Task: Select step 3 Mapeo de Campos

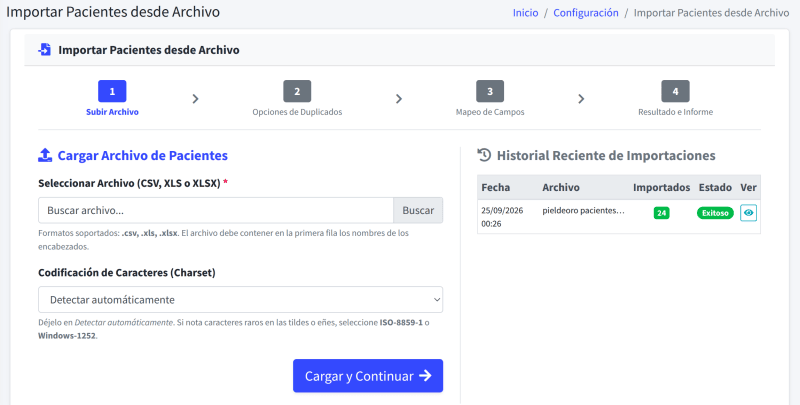Action: (490, 98)
